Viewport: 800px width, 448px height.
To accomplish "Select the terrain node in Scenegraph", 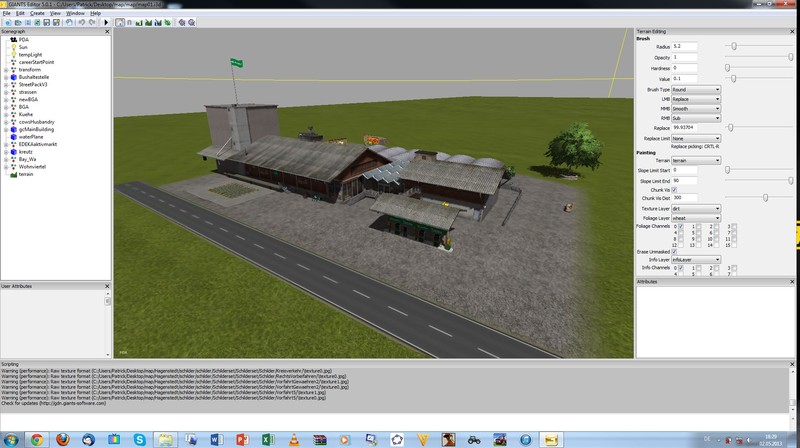I will point(26,174).
